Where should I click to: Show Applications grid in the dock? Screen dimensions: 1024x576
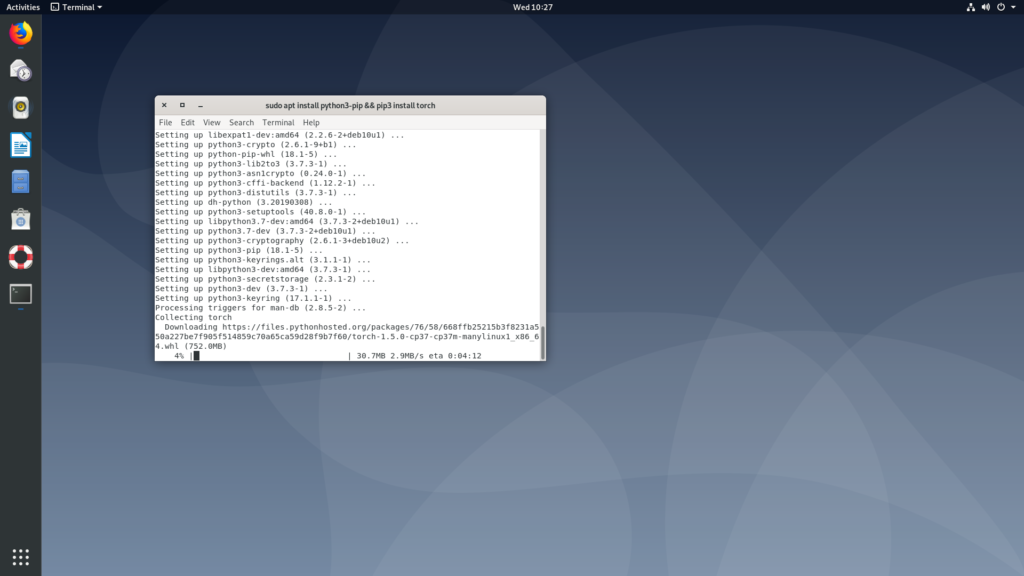21,557
